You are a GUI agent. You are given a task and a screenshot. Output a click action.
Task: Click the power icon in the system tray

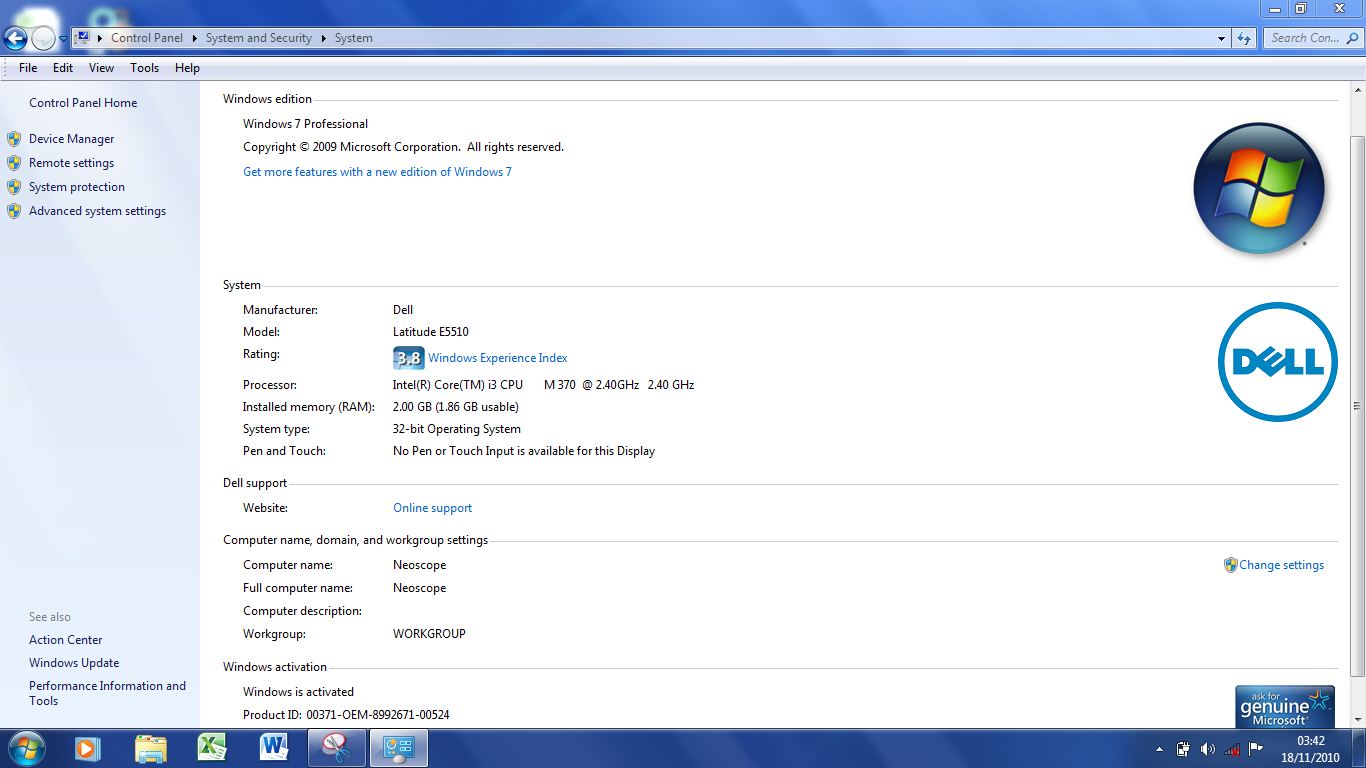tap(1184, 749)
